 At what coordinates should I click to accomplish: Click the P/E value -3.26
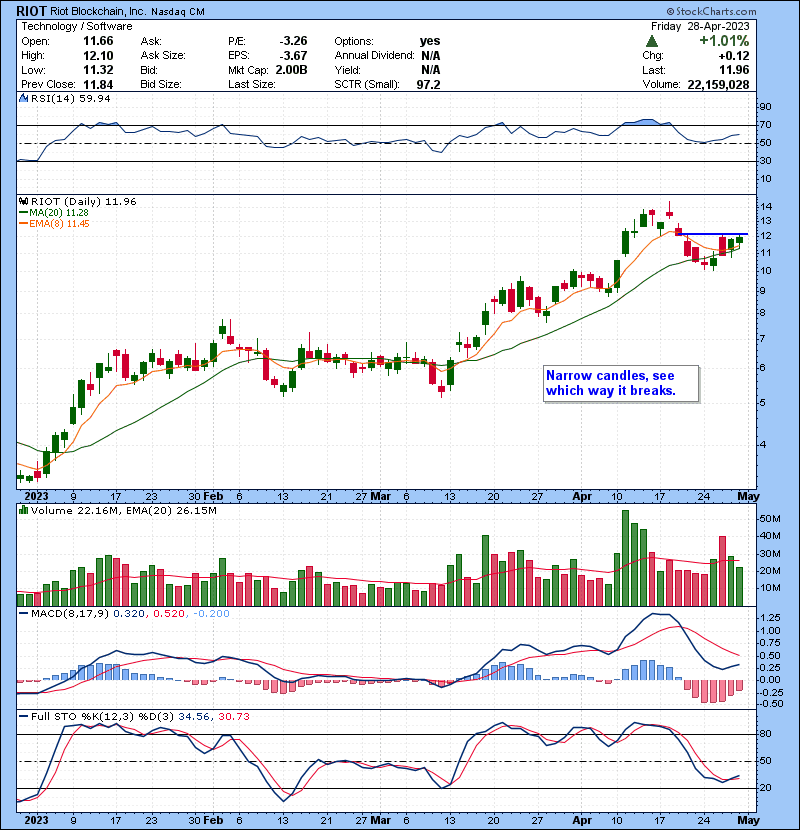[x=293, y=41]
